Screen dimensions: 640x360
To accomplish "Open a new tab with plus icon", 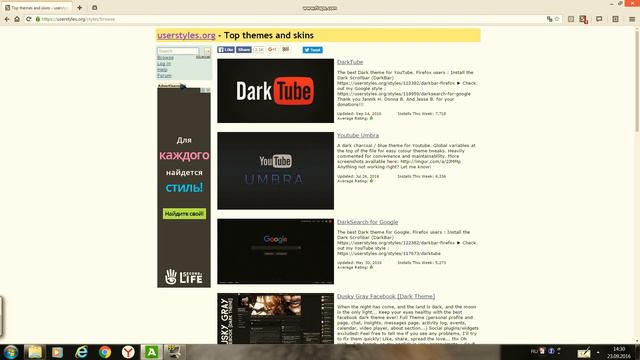I will point(80,7).
